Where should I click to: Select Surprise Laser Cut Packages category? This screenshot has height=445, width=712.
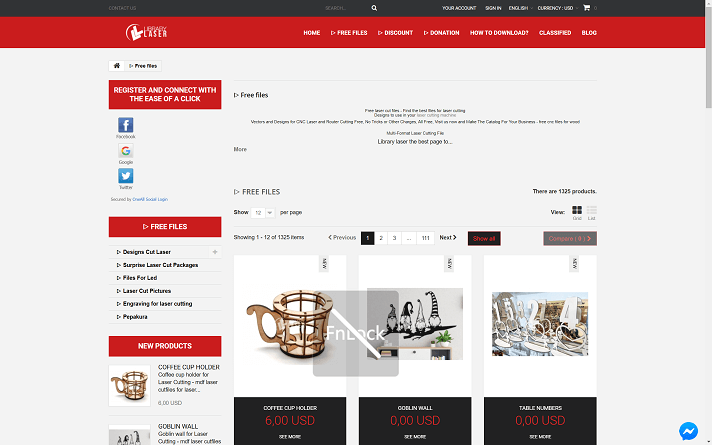[160, 265]
